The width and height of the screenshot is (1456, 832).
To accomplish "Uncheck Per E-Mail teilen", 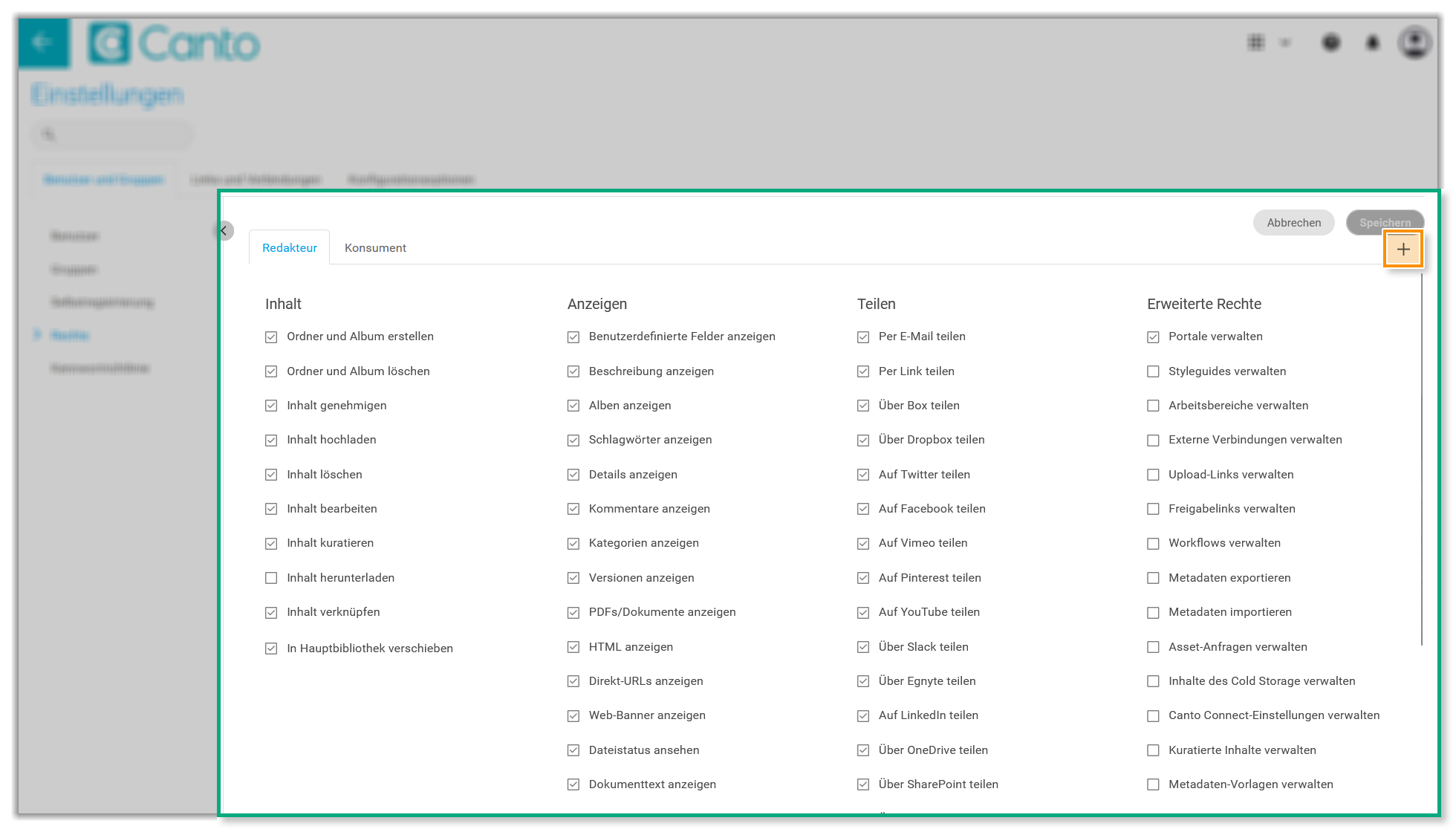I will coord(863,337).
